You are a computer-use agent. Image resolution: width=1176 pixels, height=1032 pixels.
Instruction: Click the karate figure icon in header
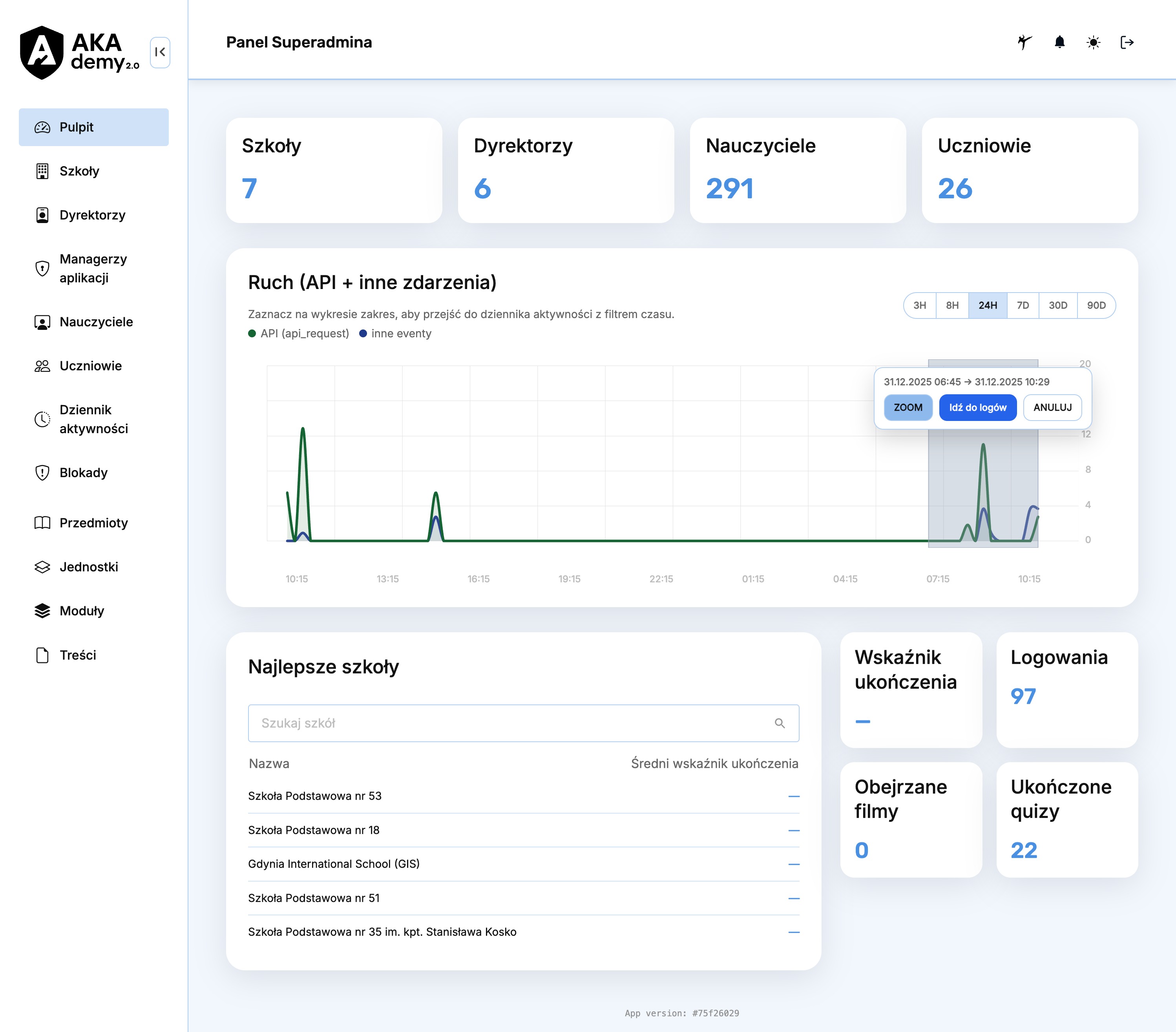[1025, 42]
